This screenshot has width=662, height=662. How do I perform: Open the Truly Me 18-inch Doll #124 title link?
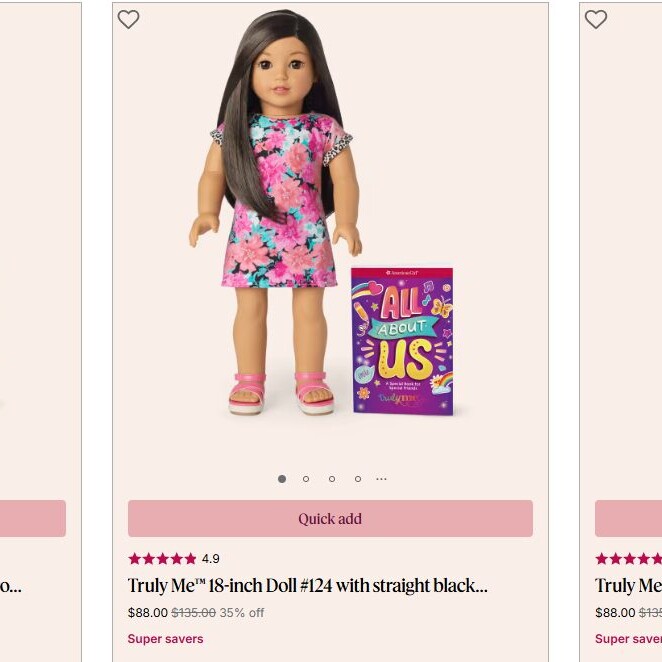307,586
